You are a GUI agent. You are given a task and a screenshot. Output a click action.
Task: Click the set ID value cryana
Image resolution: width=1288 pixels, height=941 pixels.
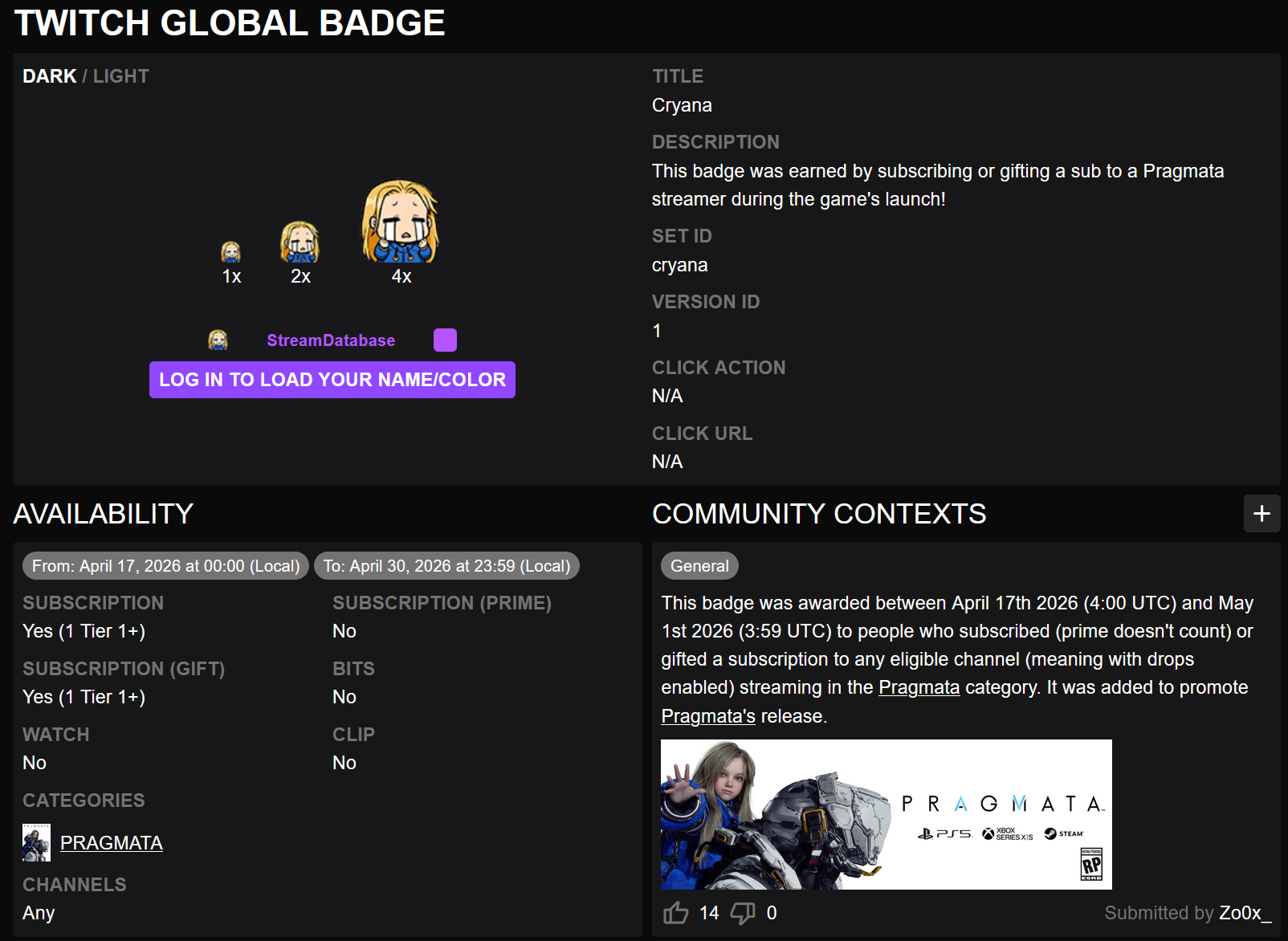coord(679,265)
